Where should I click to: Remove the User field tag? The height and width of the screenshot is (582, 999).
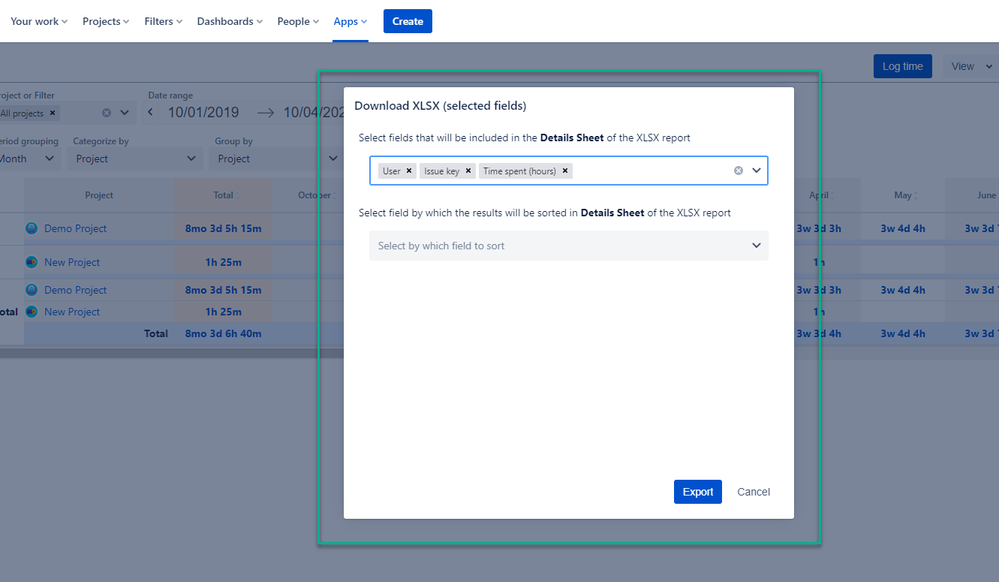[x=409, y=171]
